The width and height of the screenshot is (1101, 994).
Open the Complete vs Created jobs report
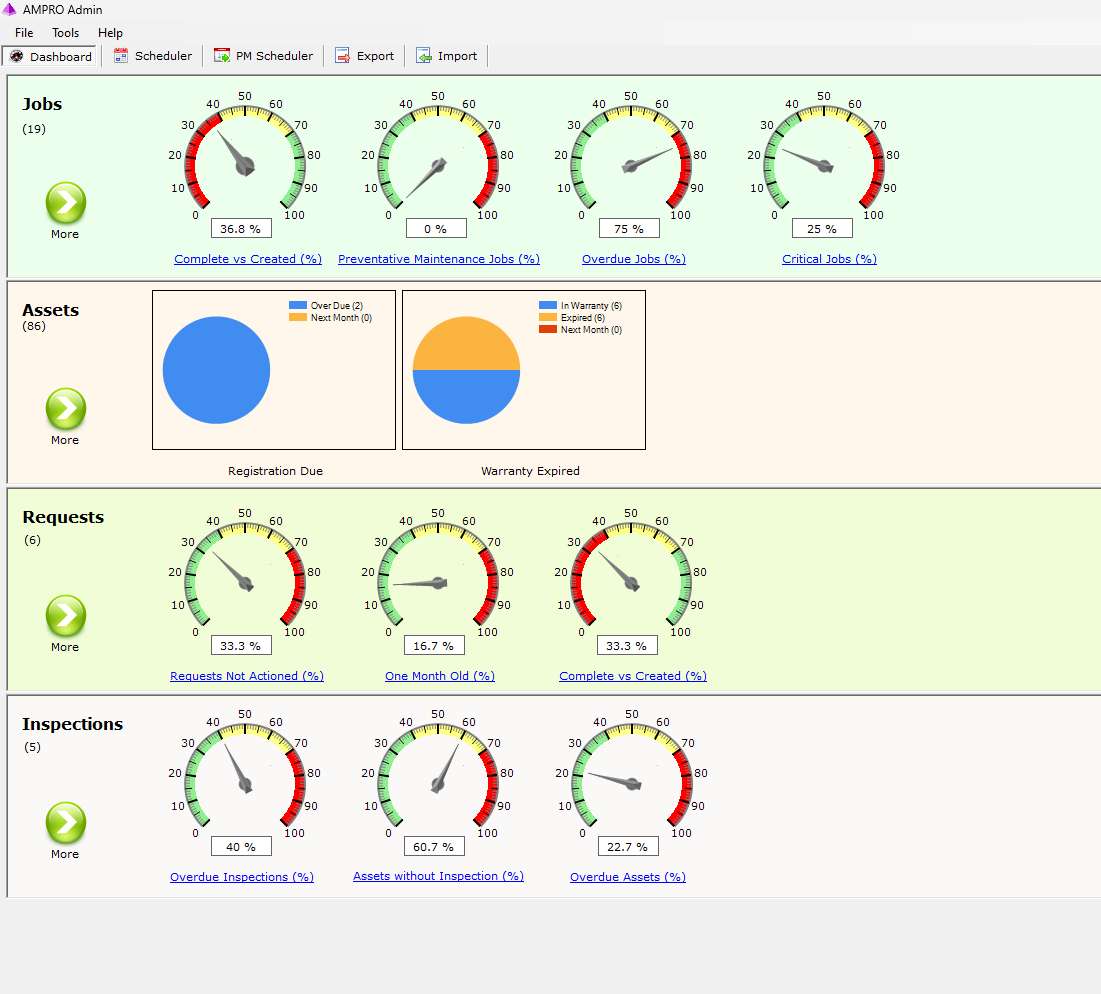pos(247,258)
